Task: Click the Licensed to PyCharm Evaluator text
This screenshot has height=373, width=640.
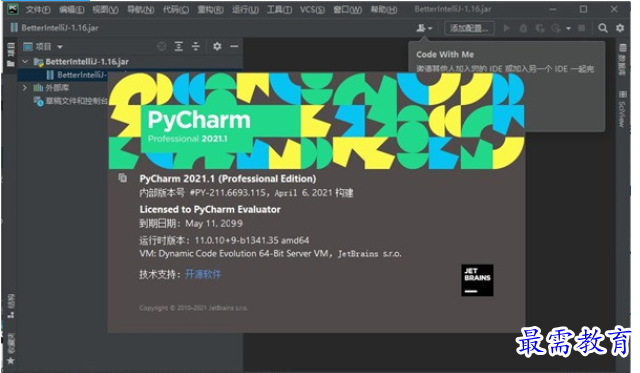Action: 210,209
